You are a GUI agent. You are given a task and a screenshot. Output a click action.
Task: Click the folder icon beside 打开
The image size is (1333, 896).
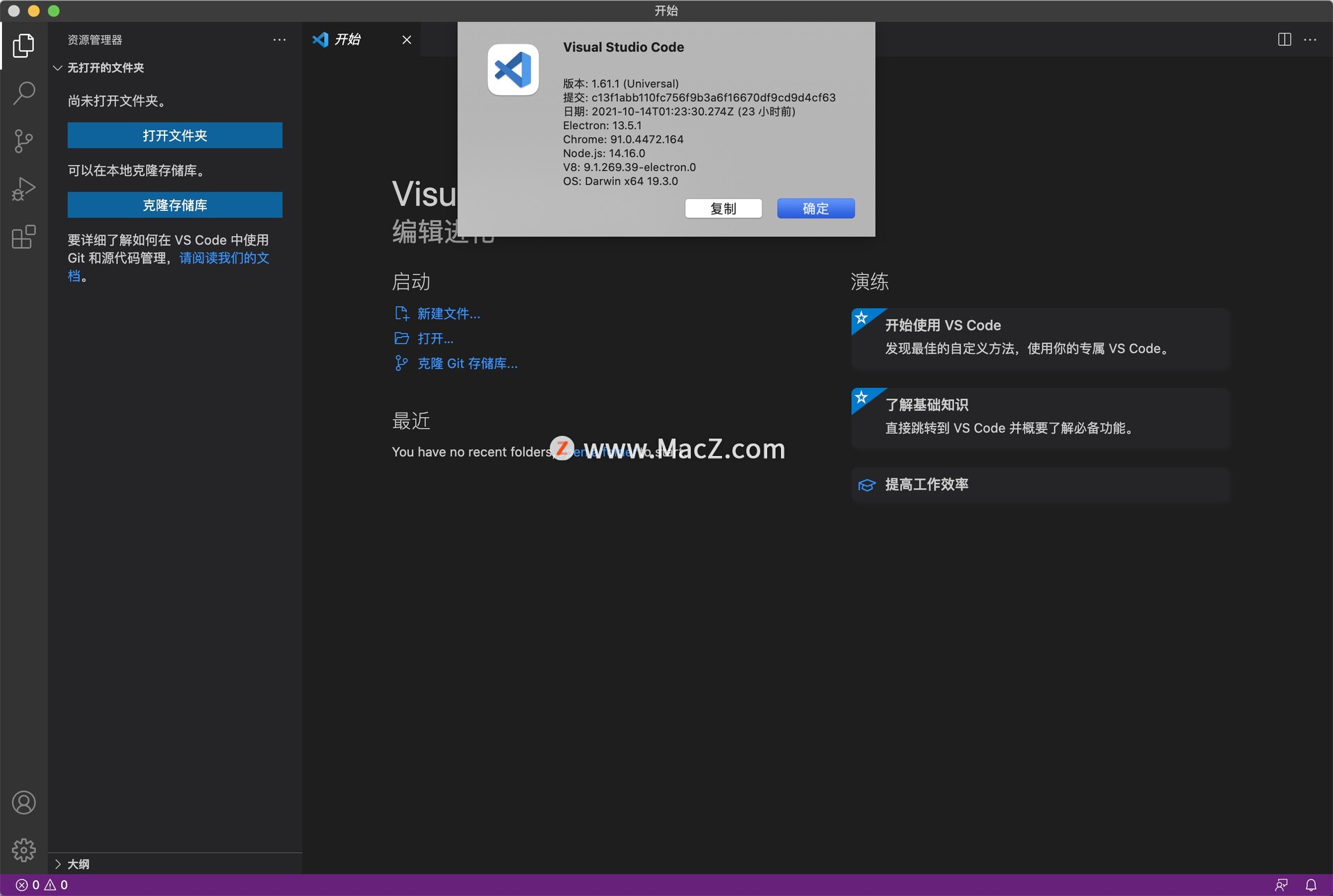pyautogui.click(x=401, y=338)
